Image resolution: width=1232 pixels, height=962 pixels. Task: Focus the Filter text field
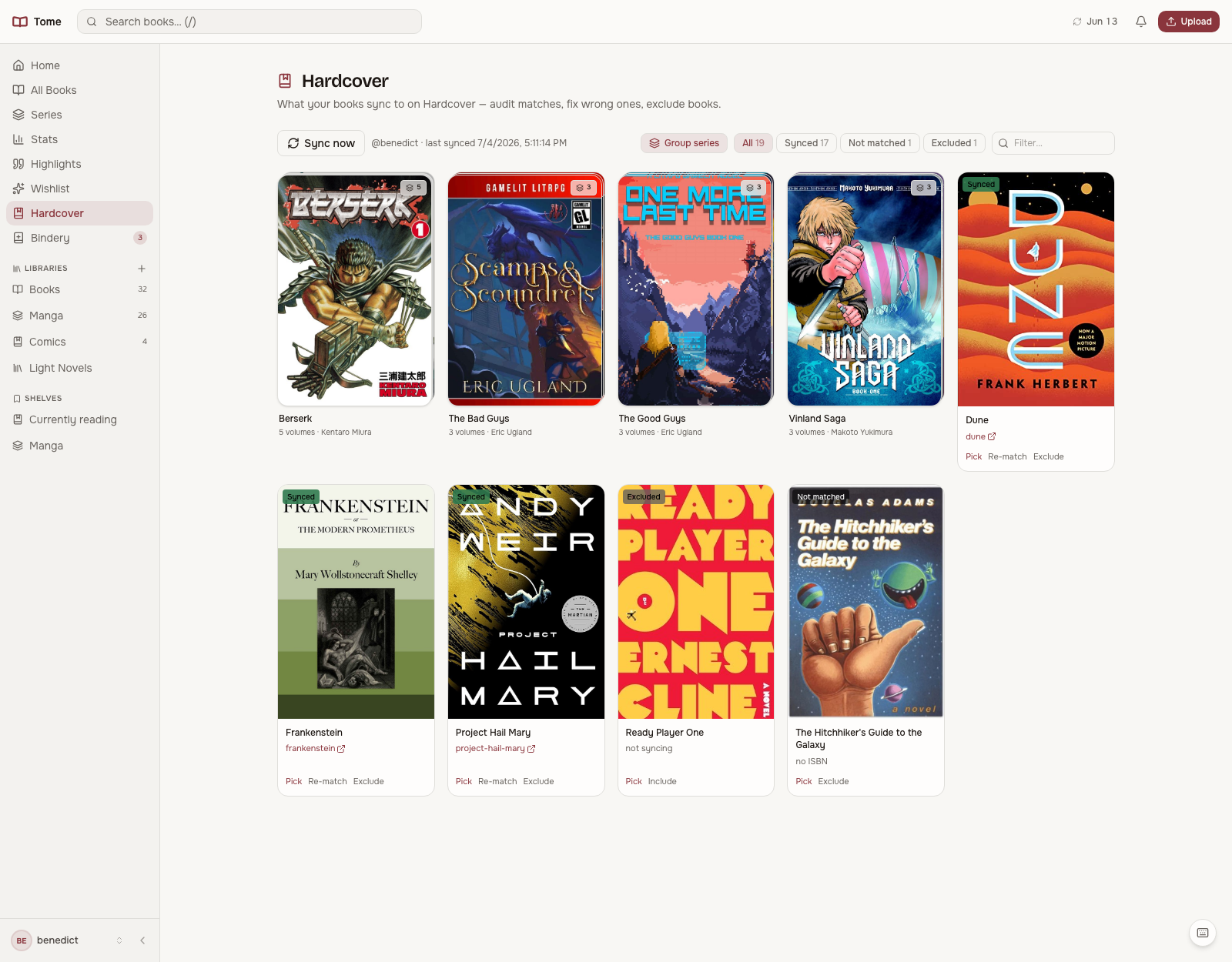coord(1053,143)
